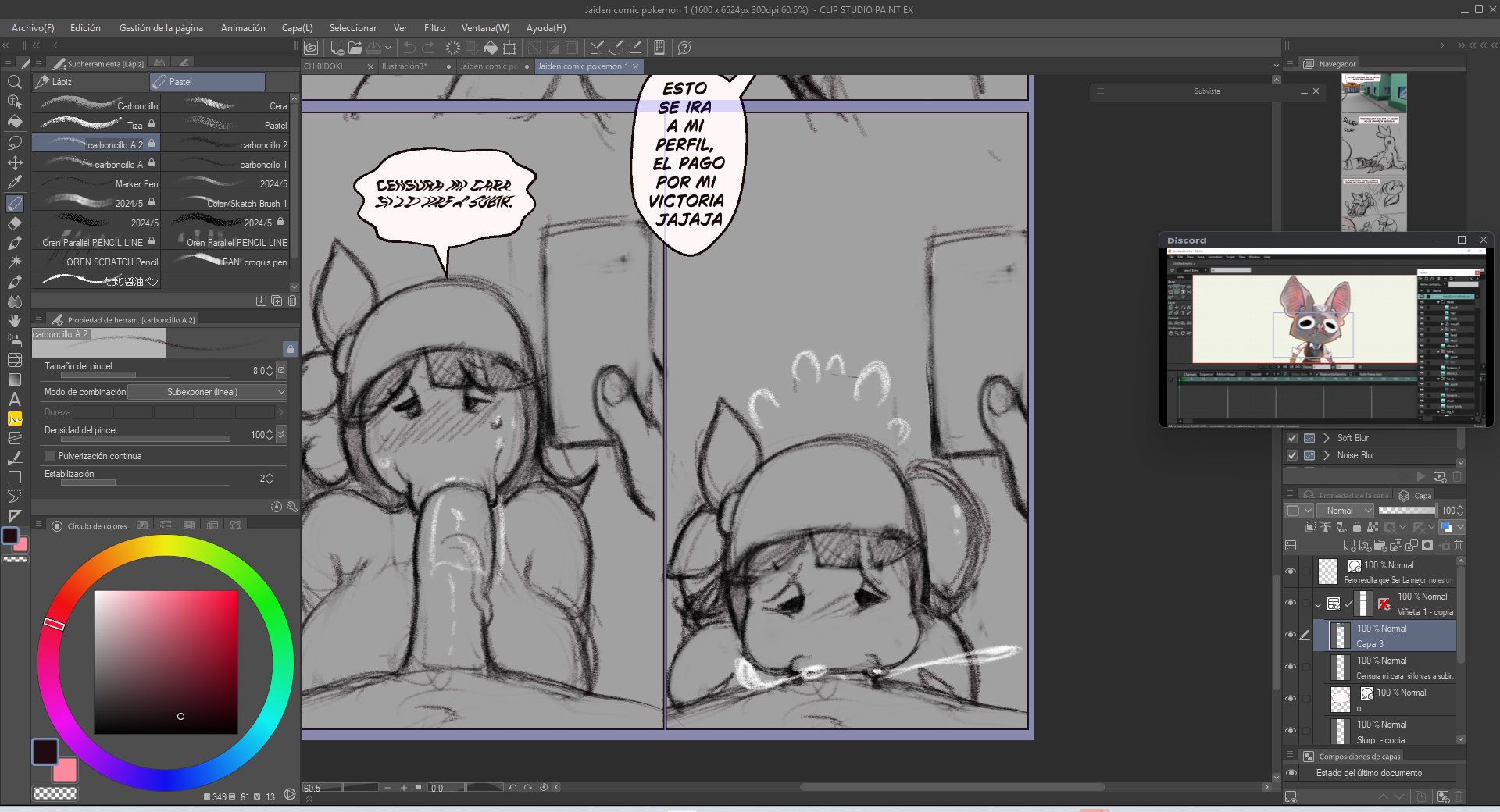The width and height of the screenshot is (1500, 812).
Task: Choose the BANI croquis pen brush
Action: click(x=226, y=262)
